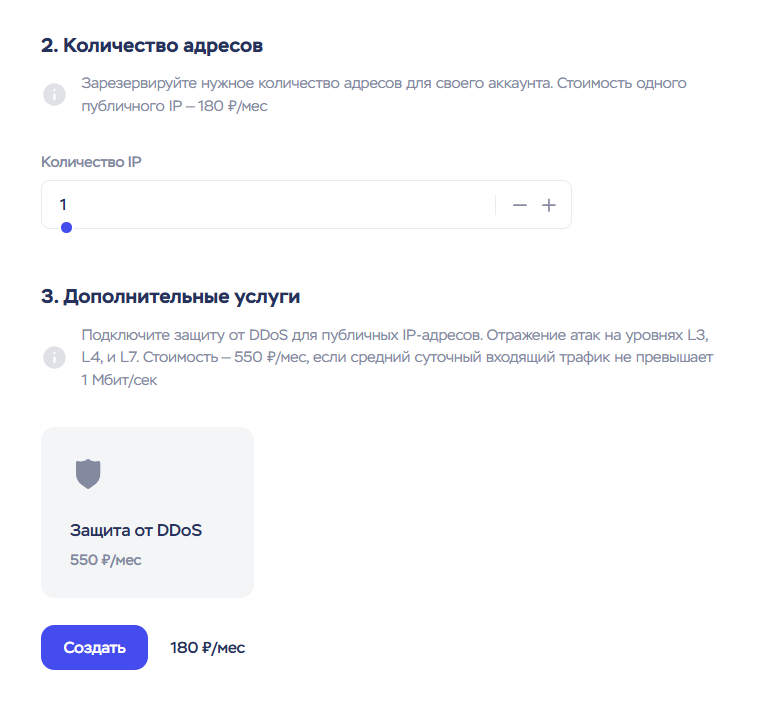Click the shield icon in DDoS card

[x=89, y=474]
